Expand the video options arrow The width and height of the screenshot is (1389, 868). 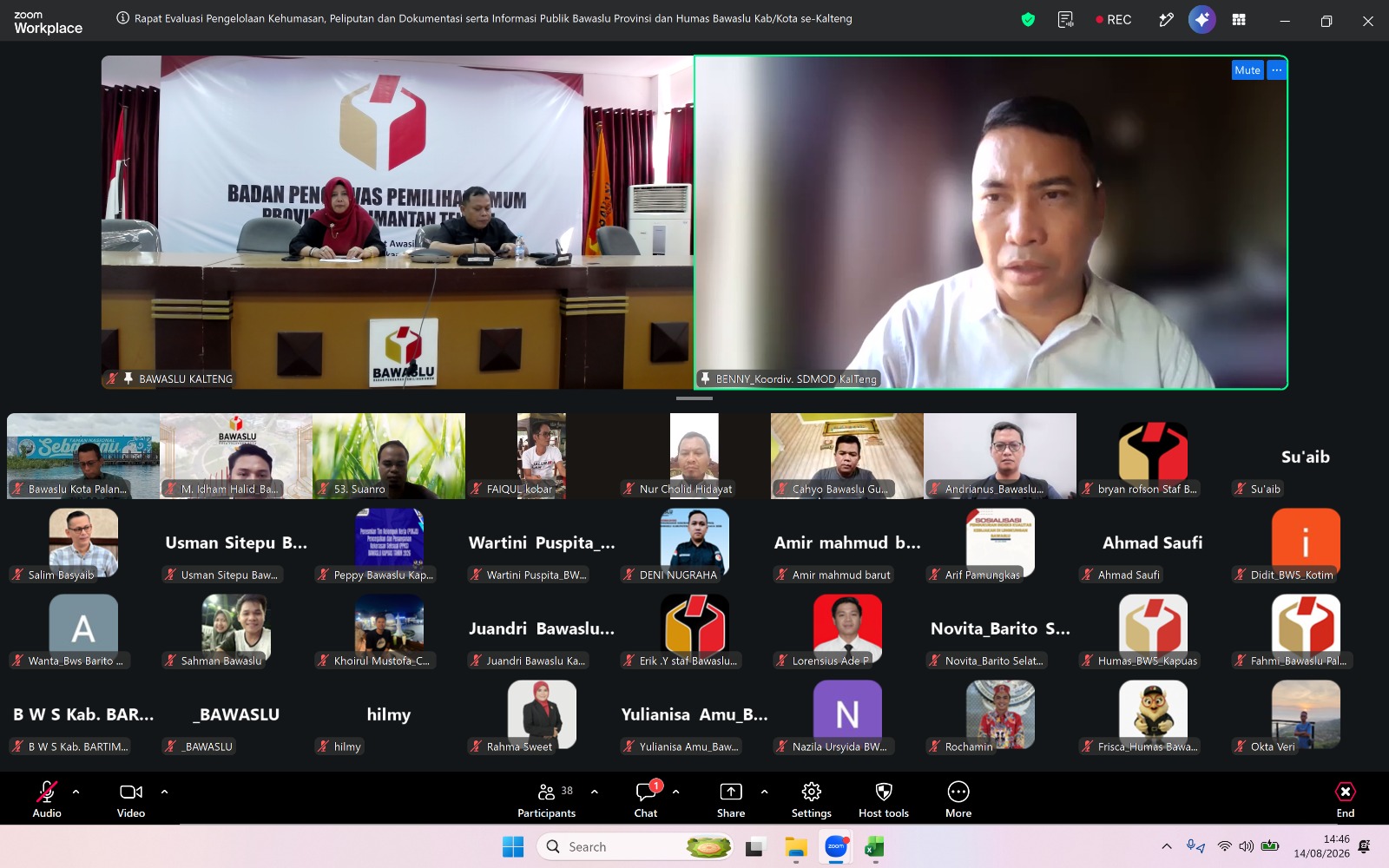(x=164, y=792)
